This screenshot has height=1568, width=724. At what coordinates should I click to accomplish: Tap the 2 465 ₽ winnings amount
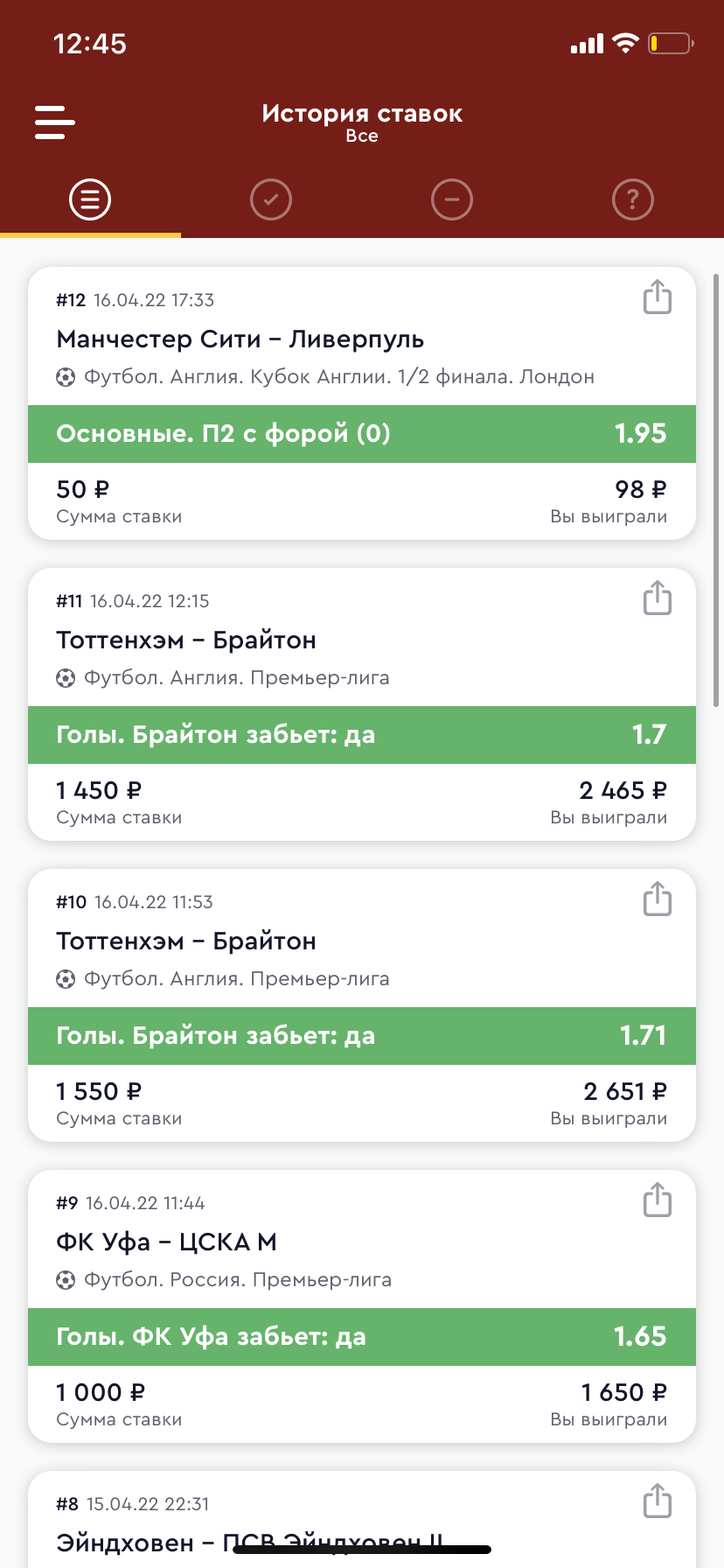point(623,791)
